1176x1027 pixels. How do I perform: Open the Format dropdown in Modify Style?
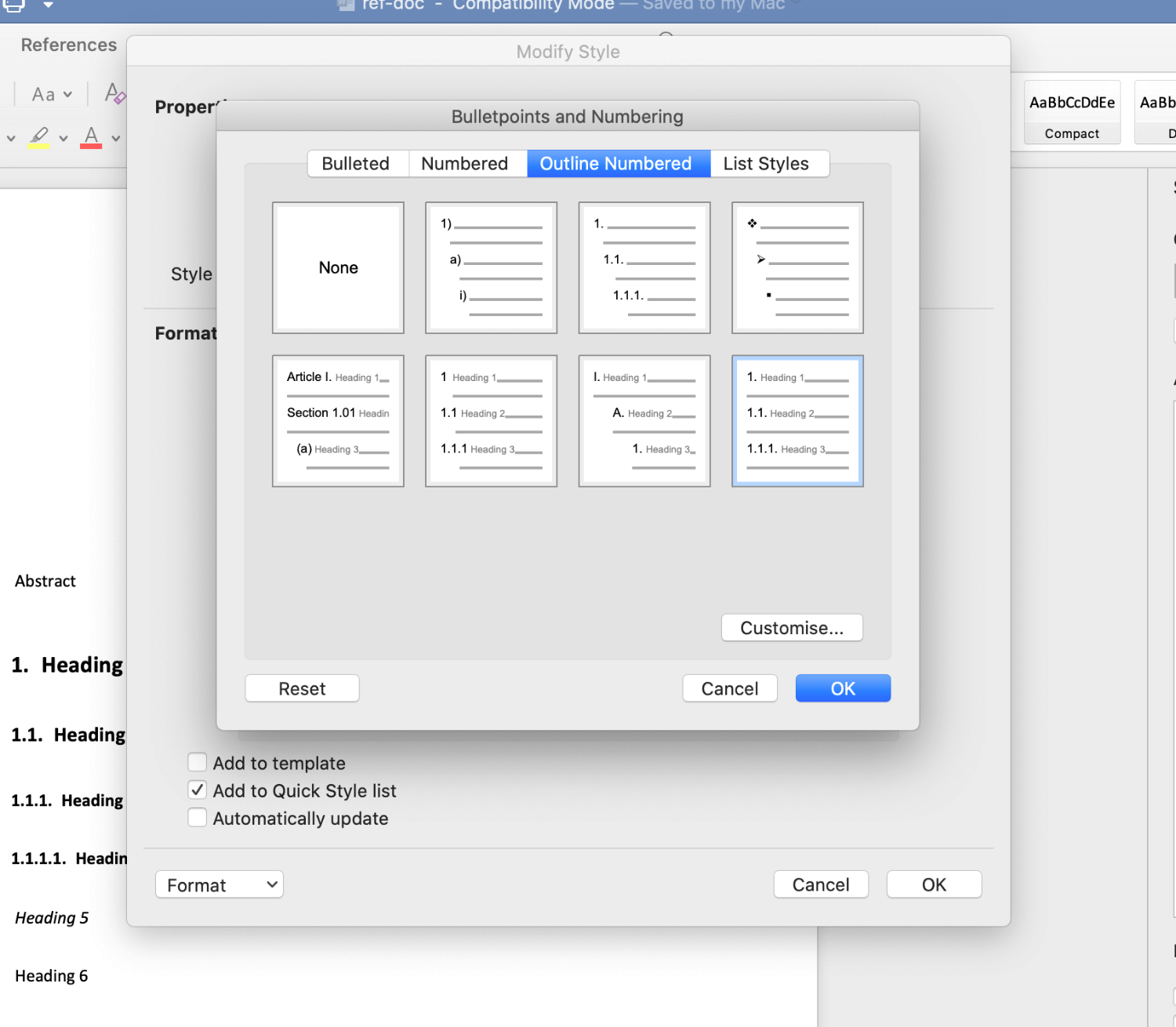point(220,884)
